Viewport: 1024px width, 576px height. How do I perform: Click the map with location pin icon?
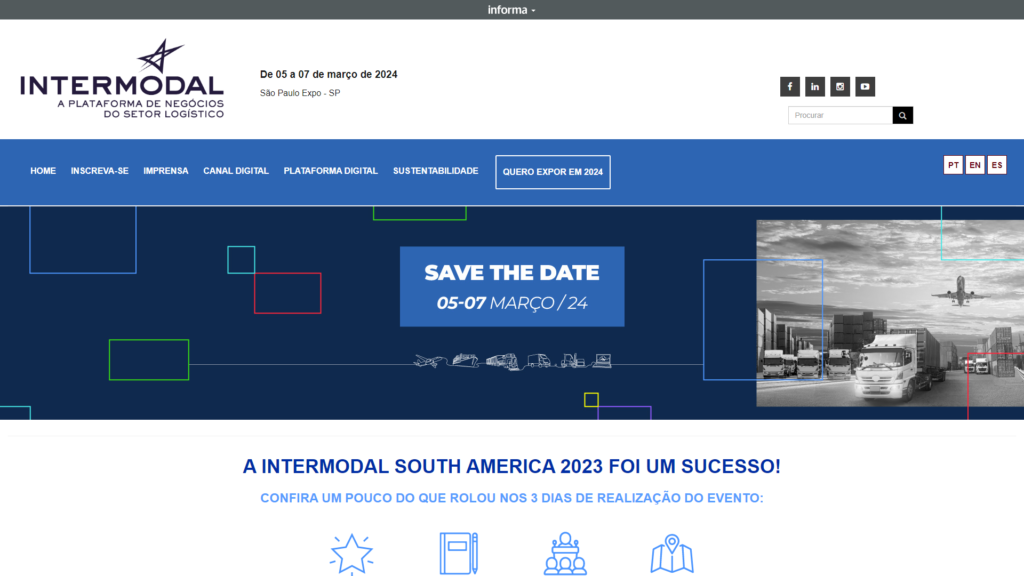click(x=672, y=554)
